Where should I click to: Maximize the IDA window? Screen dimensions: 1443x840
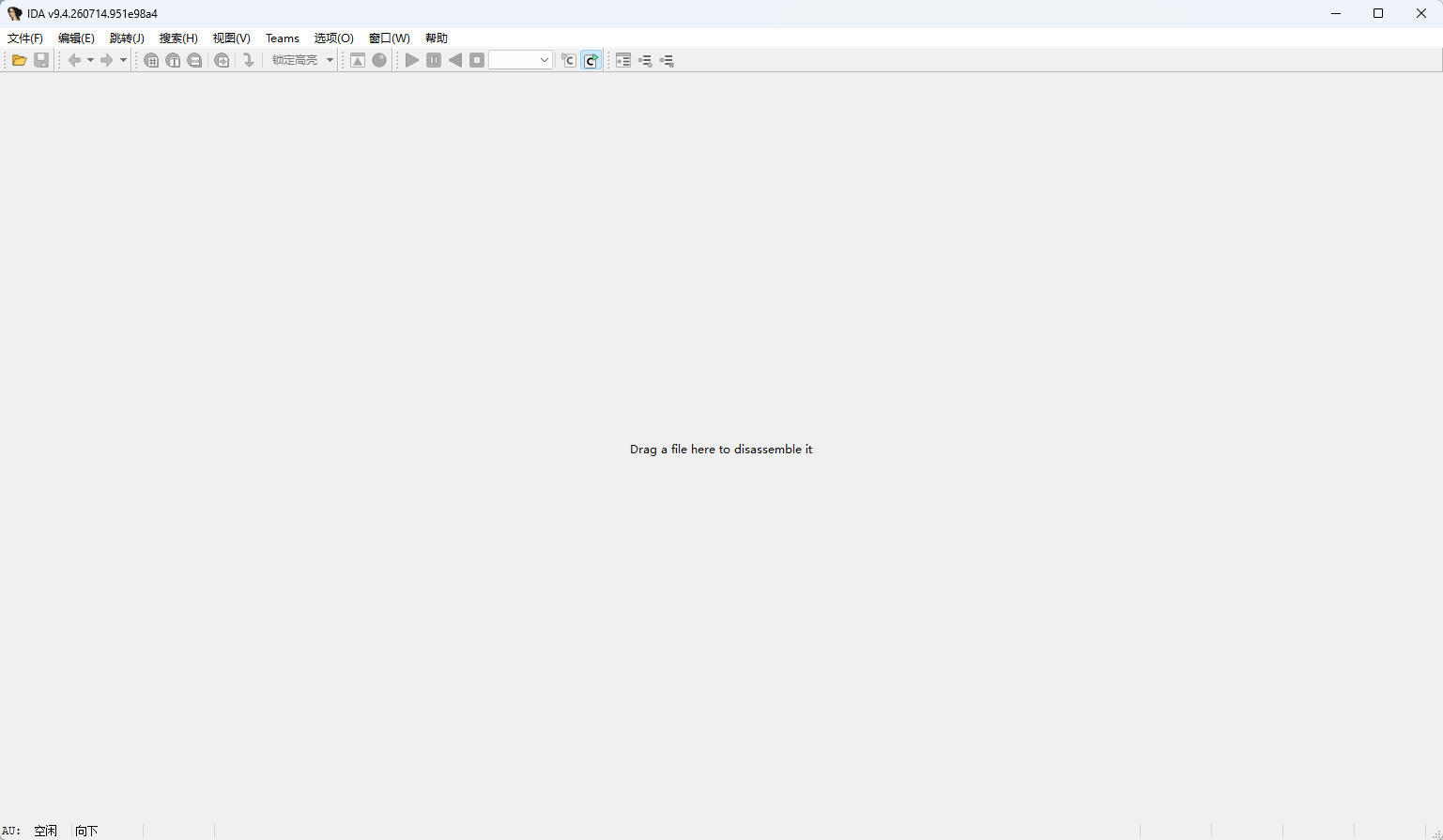coord(1378,13)
